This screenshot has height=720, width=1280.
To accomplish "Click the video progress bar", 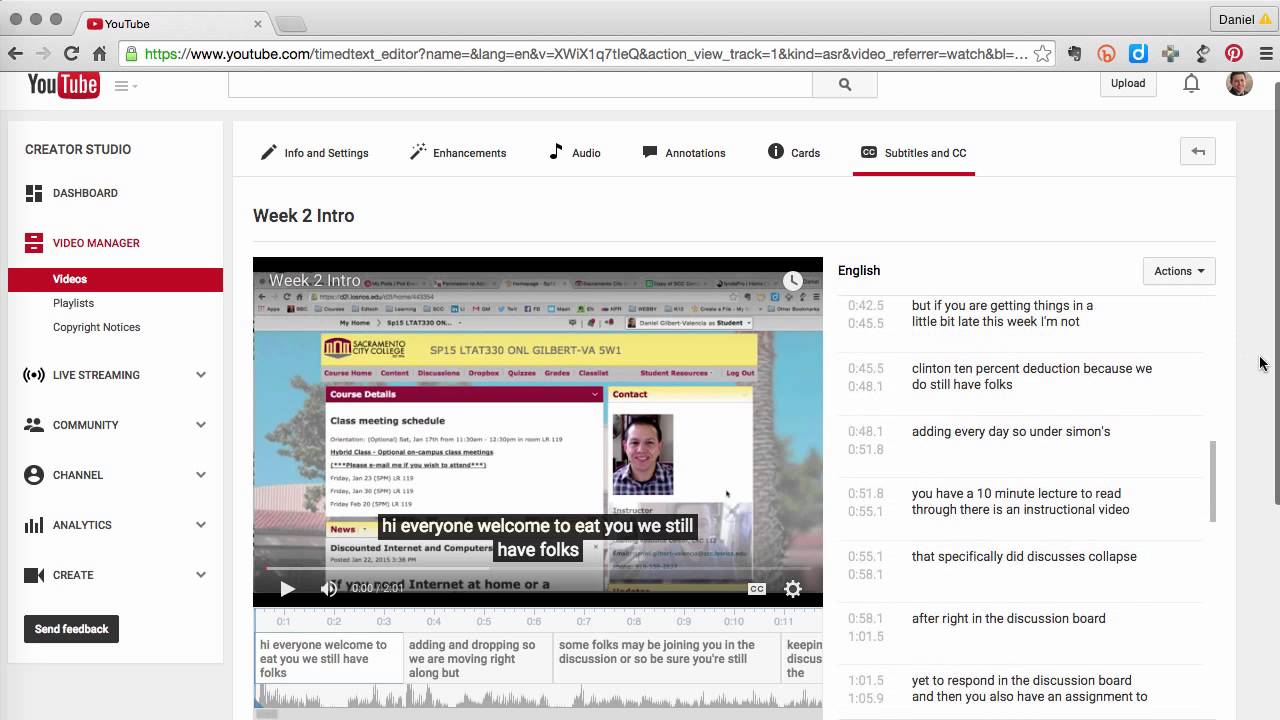I will 538,568.
